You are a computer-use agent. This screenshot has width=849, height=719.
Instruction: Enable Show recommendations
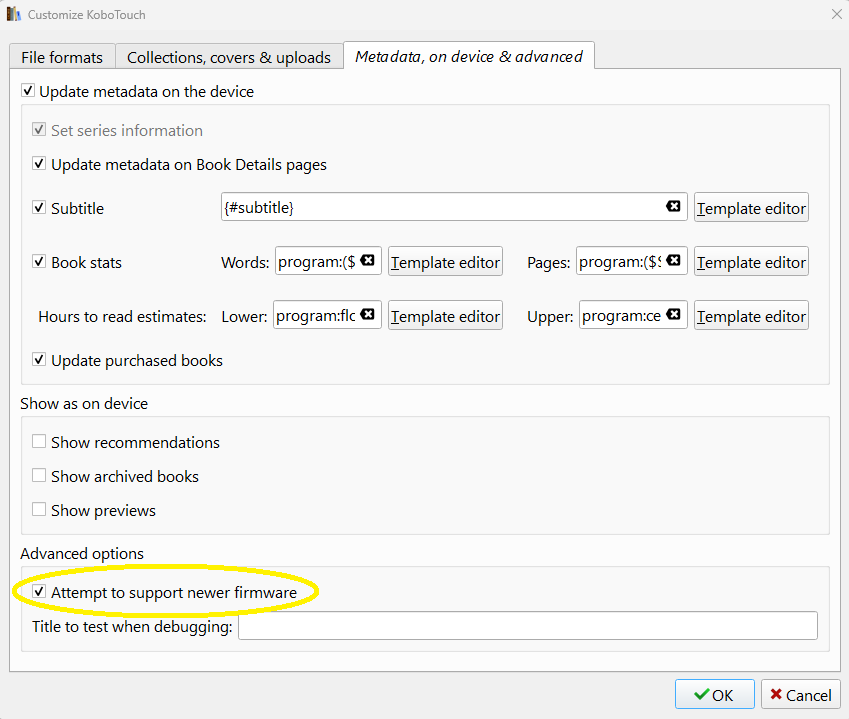(39, 441)
